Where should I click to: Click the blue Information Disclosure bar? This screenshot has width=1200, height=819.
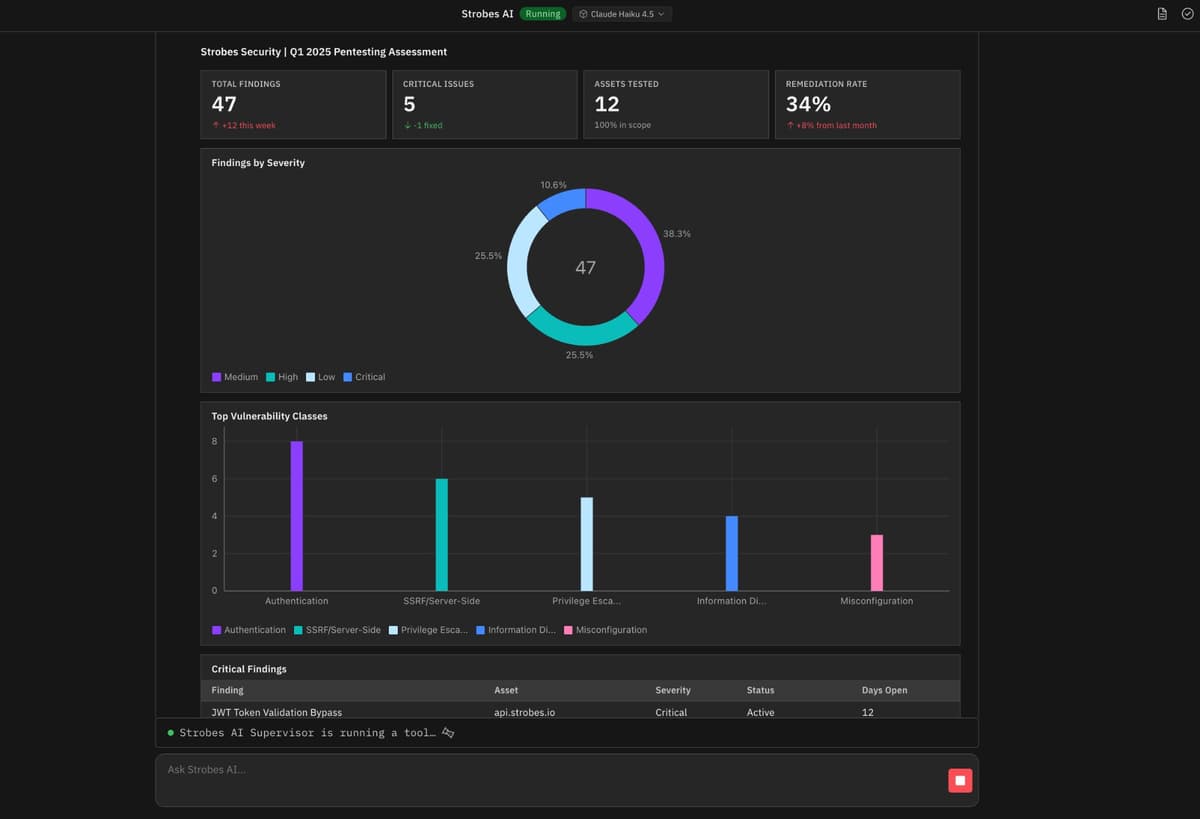click(x=732, y=553)
